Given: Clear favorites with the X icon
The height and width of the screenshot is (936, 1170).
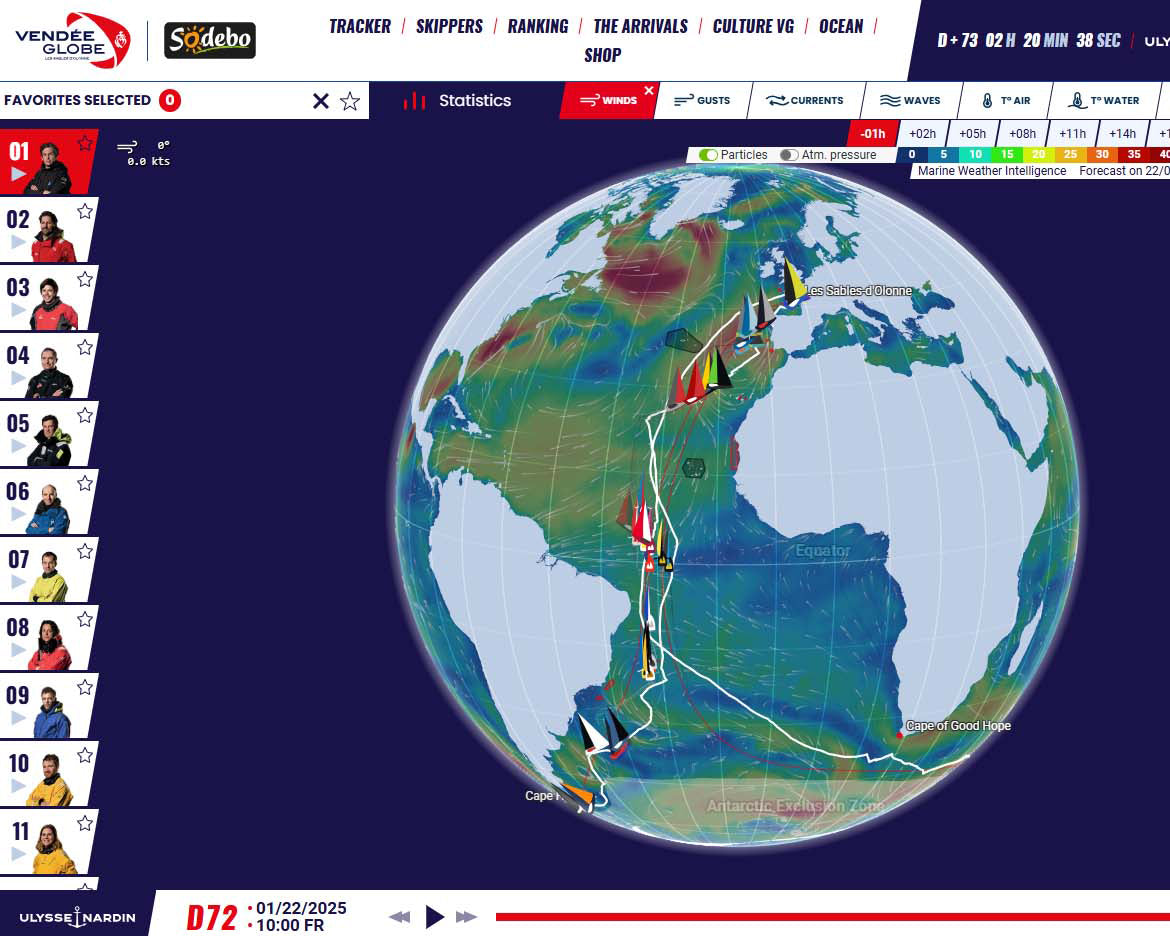Looking at the screenshot, I should coord(321,101).
